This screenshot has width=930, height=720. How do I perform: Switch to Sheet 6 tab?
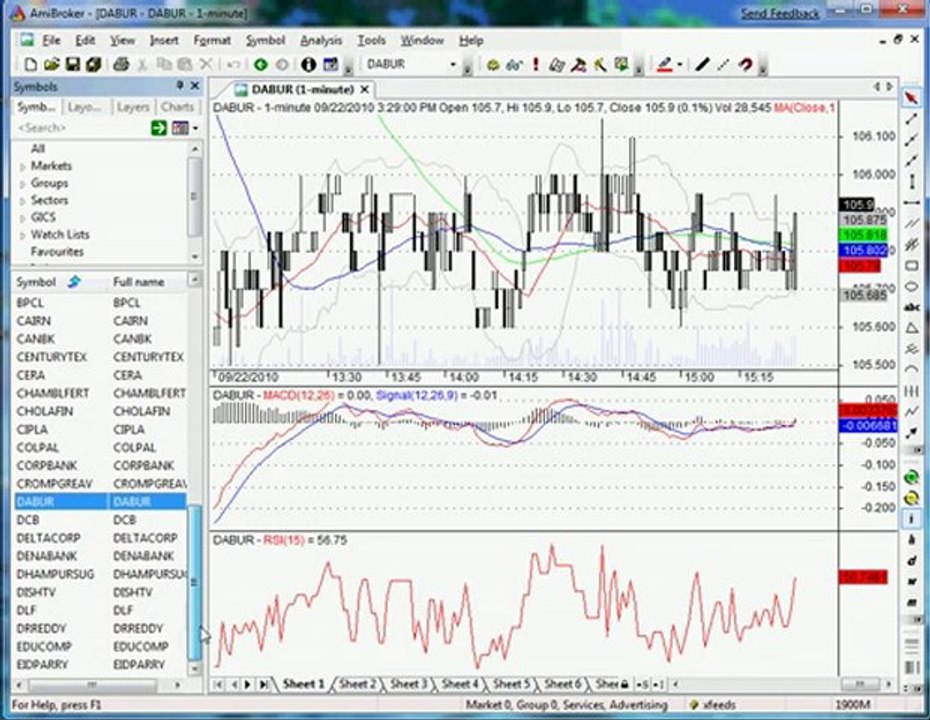click(x=562, y=684)
